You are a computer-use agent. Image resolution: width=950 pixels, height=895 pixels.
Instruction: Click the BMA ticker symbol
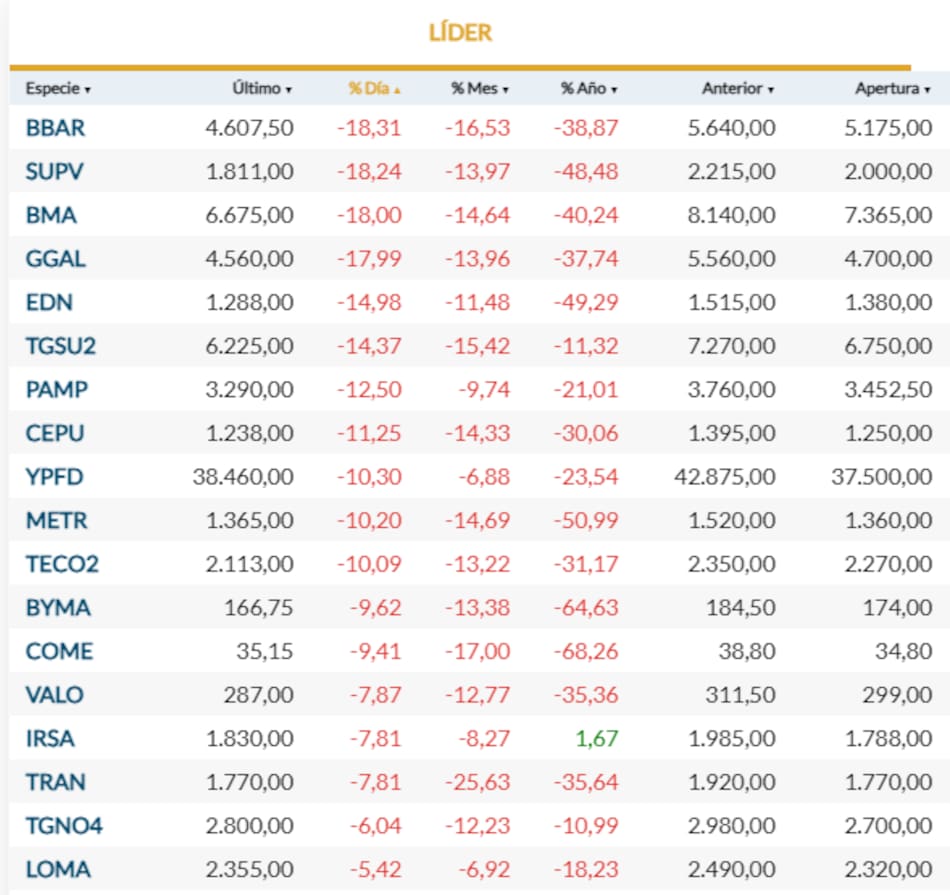tap(51, 215)
